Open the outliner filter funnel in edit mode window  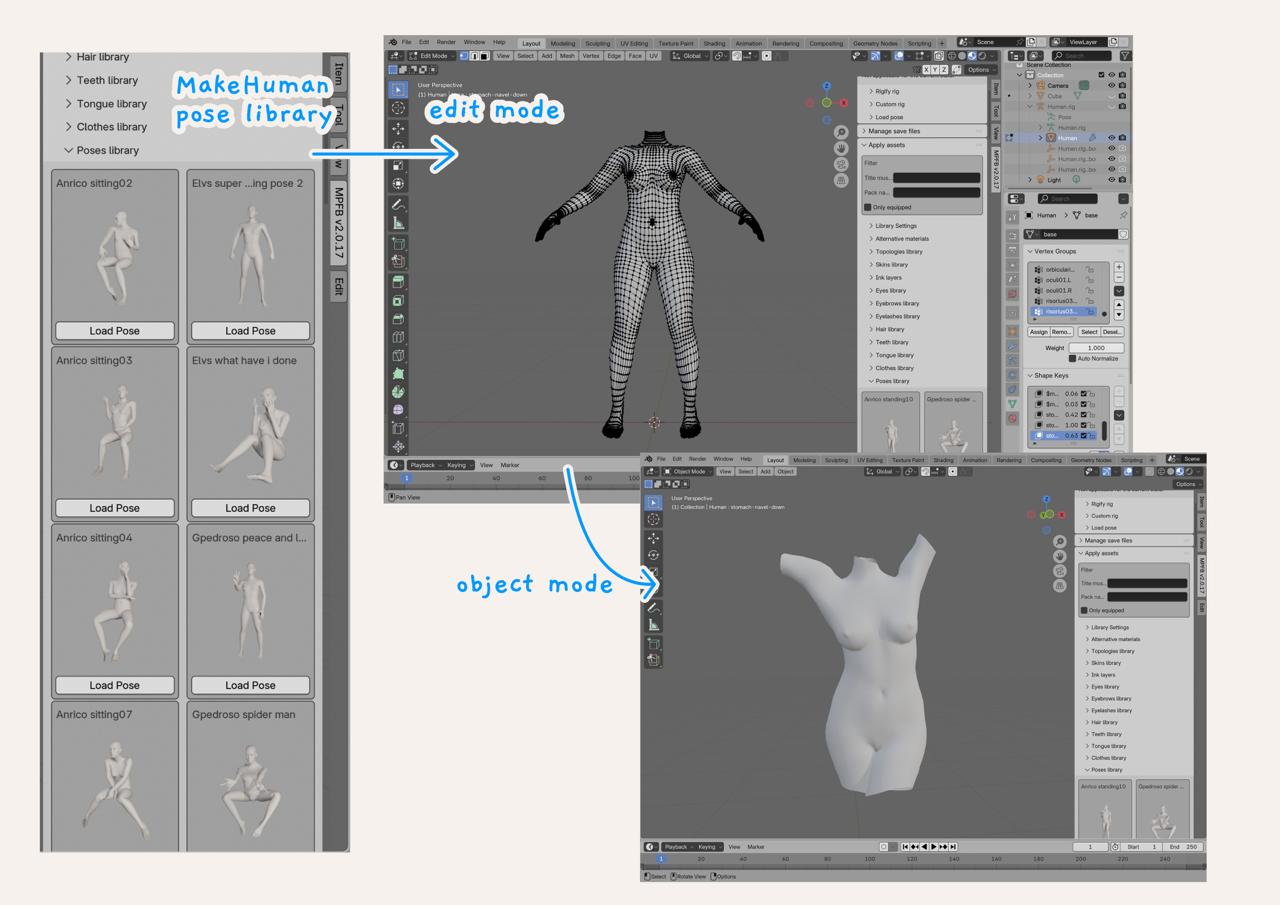1125,56
